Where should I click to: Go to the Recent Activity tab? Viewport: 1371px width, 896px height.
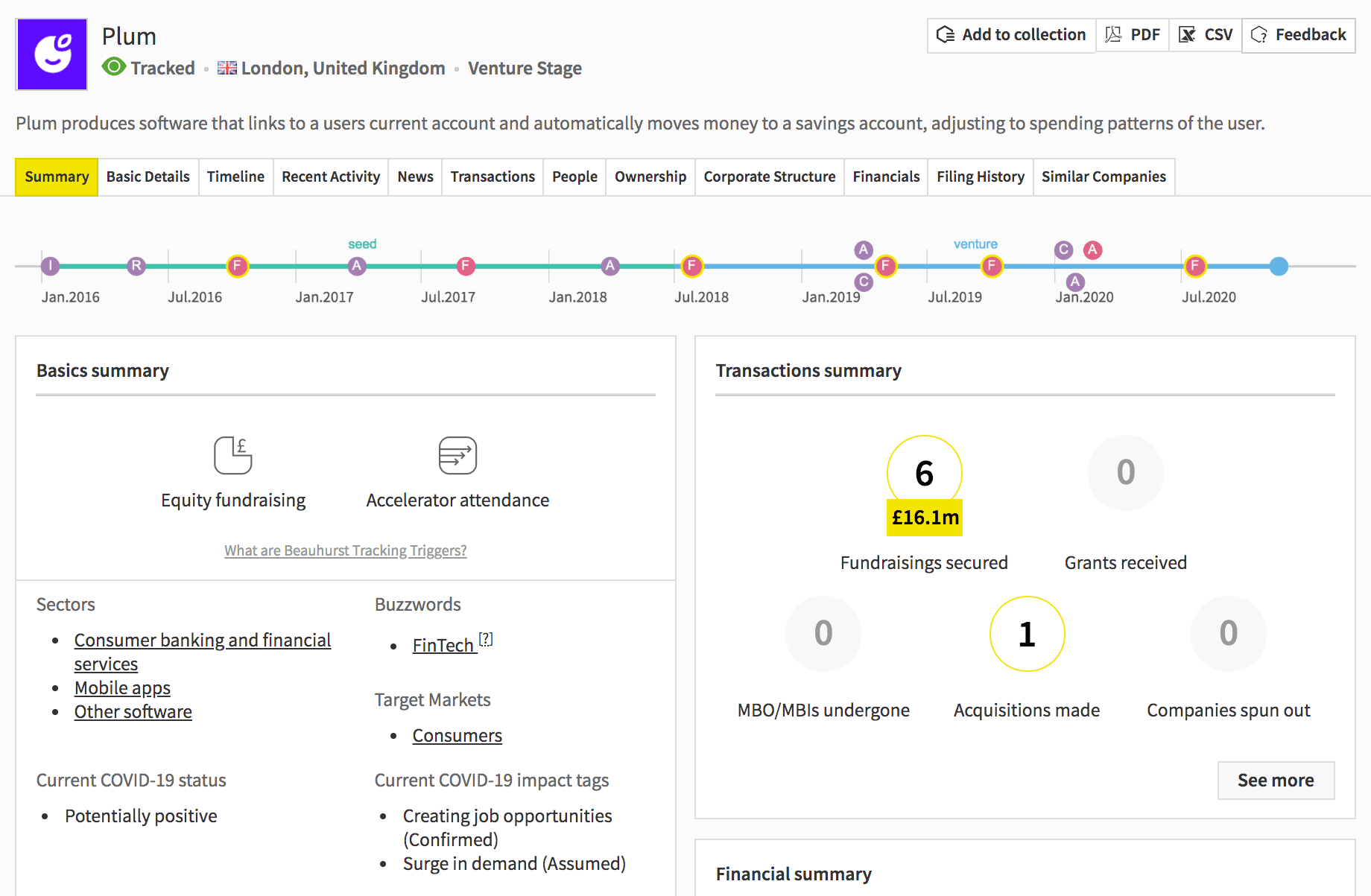pos(331,177)
